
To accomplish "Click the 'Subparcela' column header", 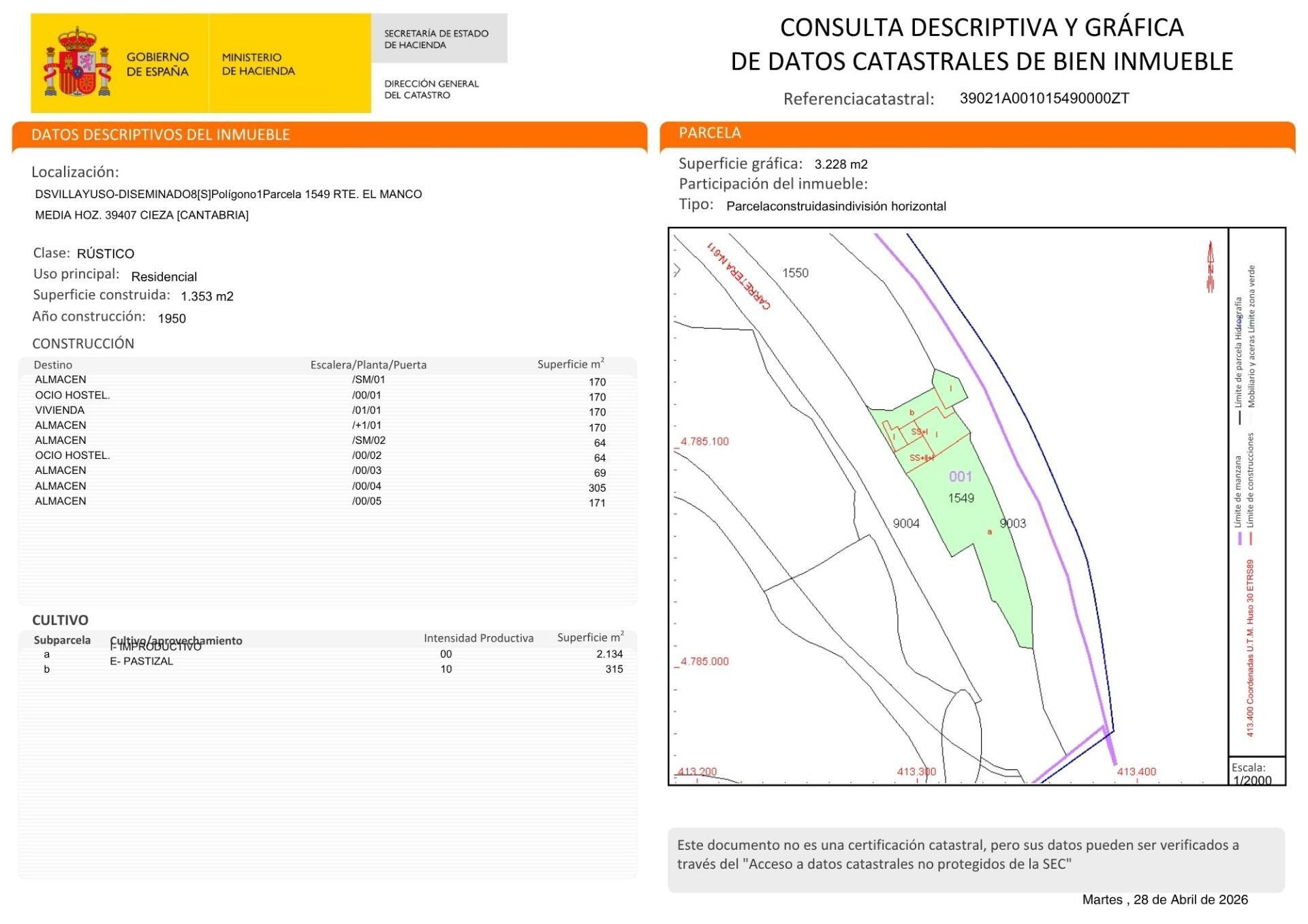I will (62, 640).
